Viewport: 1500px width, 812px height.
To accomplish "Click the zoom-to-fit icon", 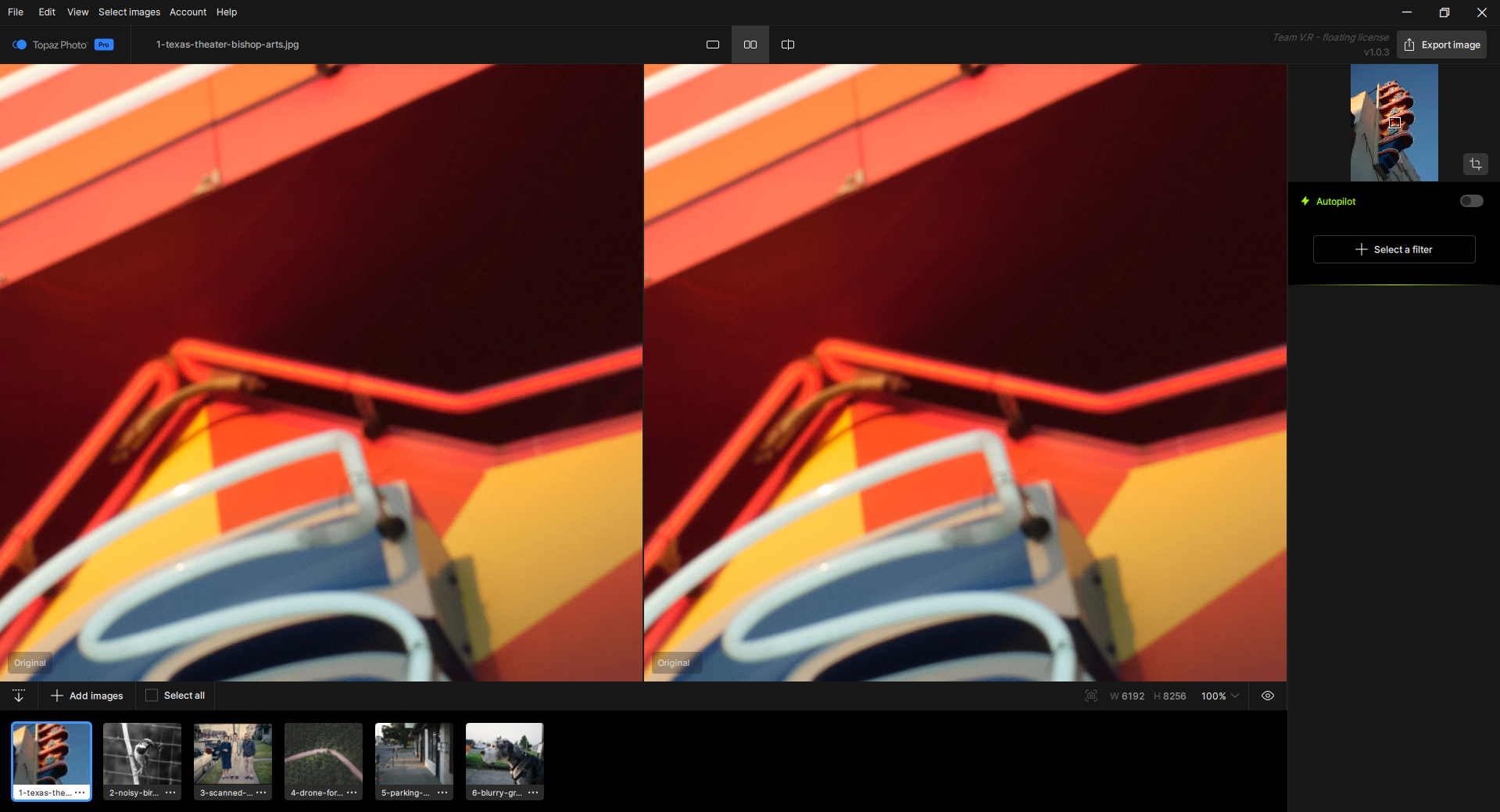I will coord(1090,696).
